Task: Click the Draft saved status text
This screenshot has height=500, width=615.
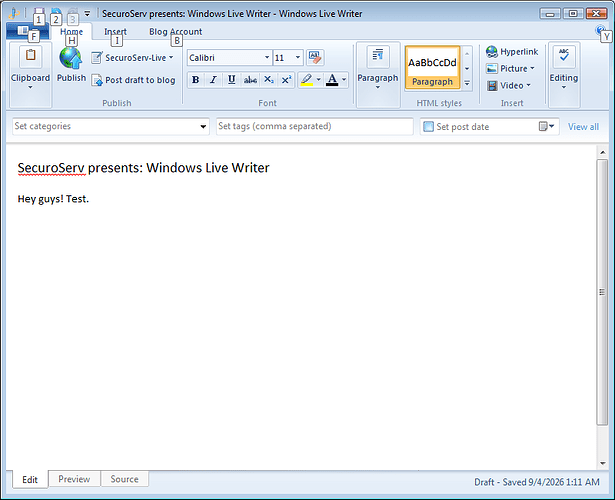Action: point(537,482)
